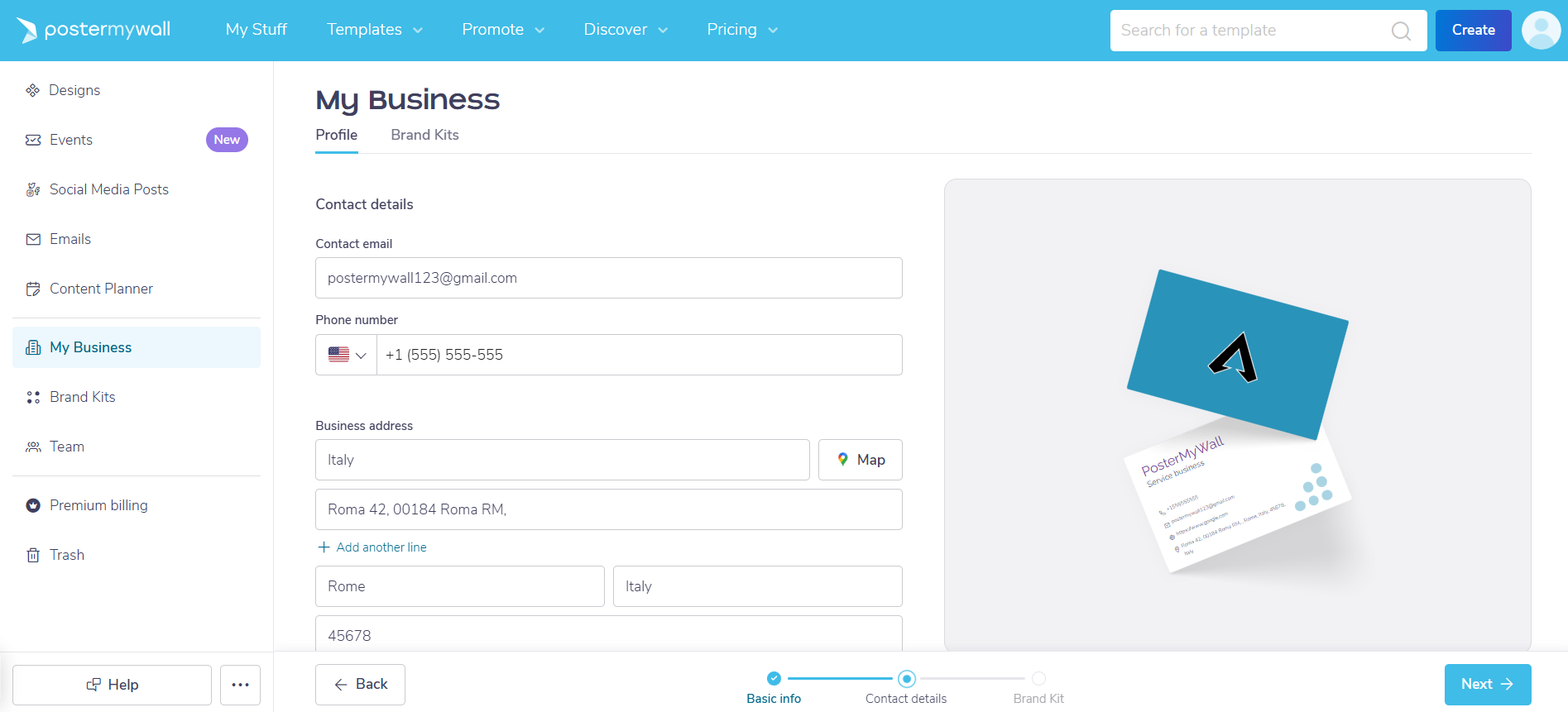Image resolution: width=1568 pixels, height=712 pixels.
Task: Click the address field containing Roma 42
Action: 608,509
